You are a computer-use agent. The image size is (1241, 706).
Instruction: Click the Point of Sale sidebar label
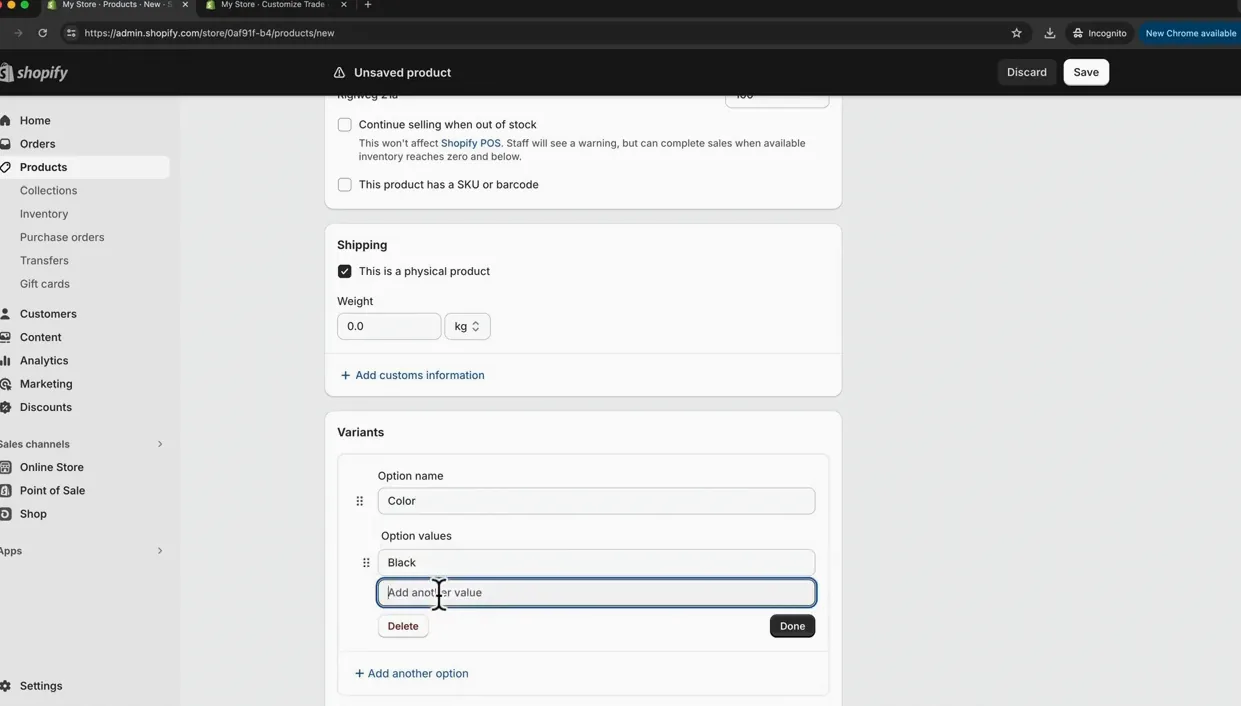tap(52, 490)
